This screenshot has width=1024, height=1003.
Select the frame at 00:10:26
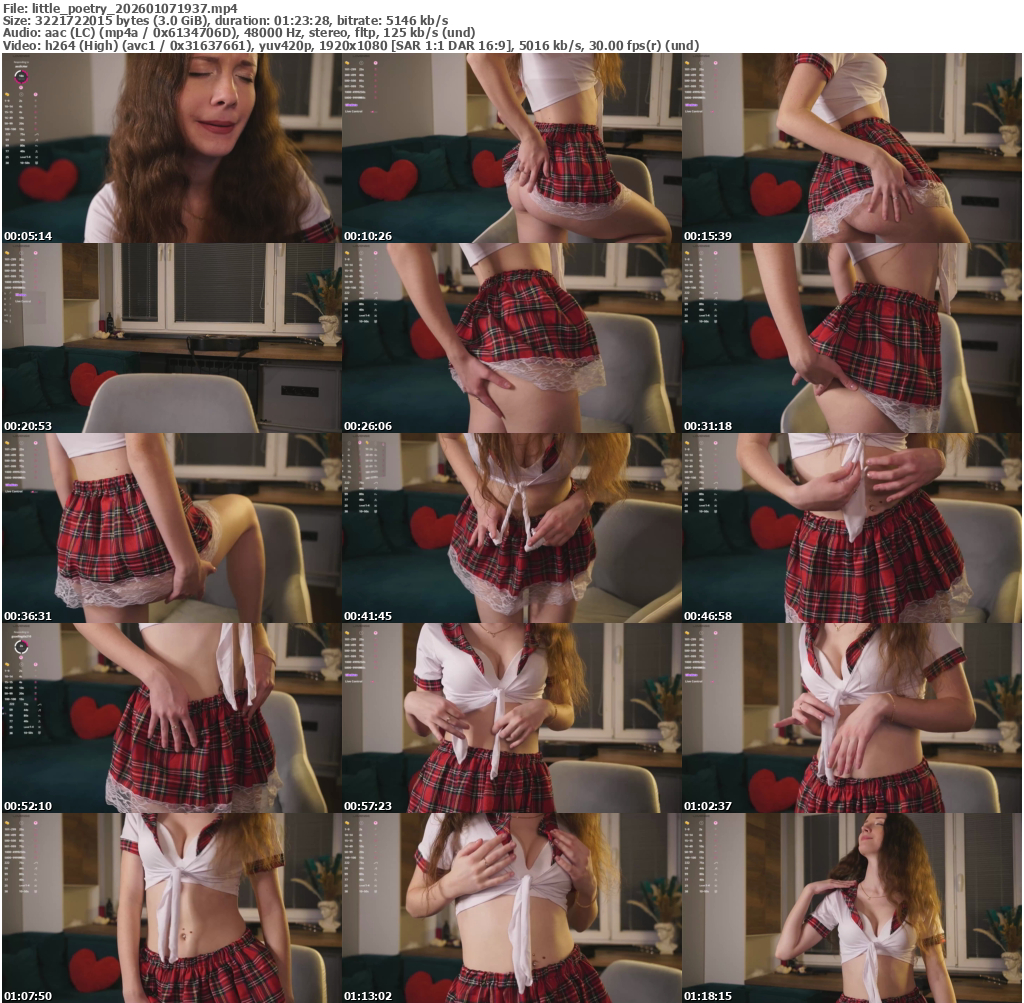pos(510,148)
